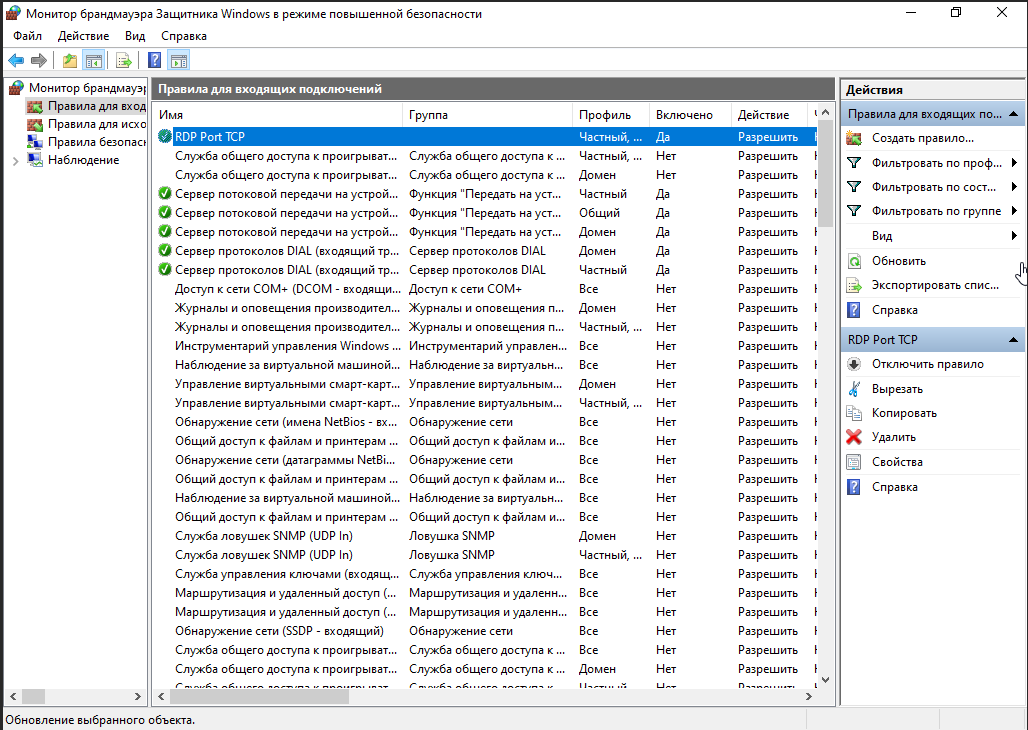Open the Действие menu

point(83,35)
